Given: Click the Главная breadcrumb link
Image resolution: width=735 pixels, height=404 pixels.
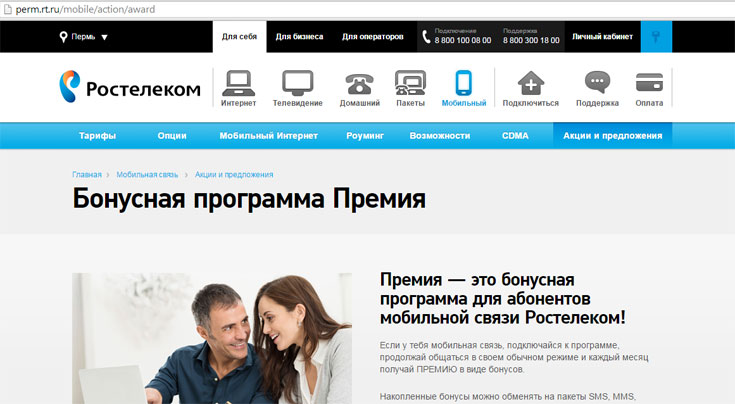Looking at the screenshot, I should [86, 174].
